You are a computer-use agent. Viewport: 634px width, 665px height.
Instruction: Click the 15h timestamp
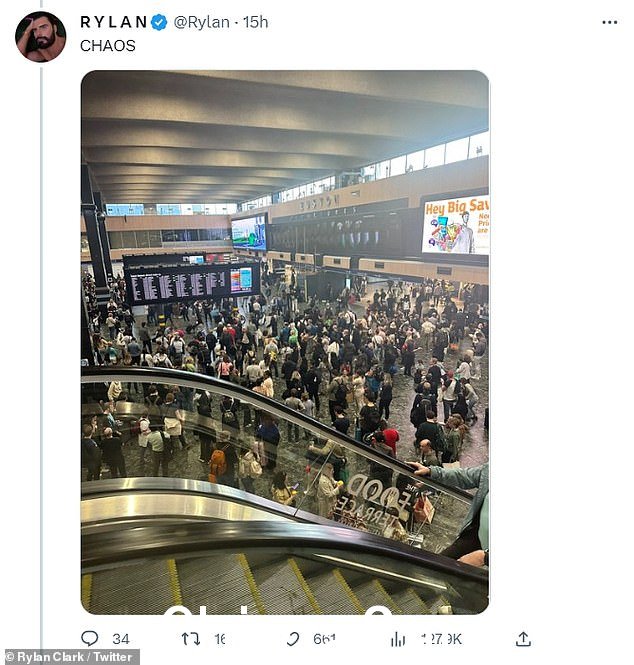(x=255, y=22)
